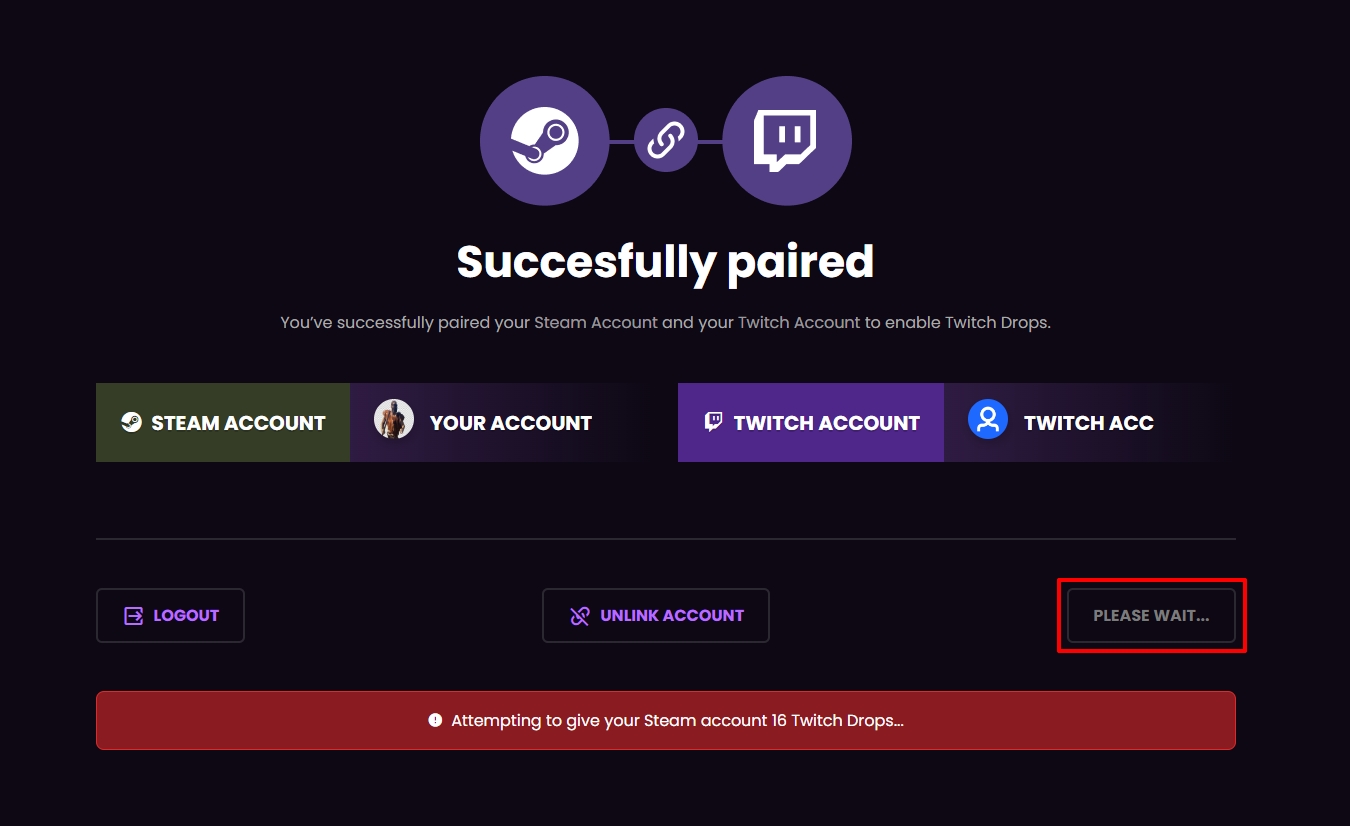Click the chain link icon between logos

point(665,141)
